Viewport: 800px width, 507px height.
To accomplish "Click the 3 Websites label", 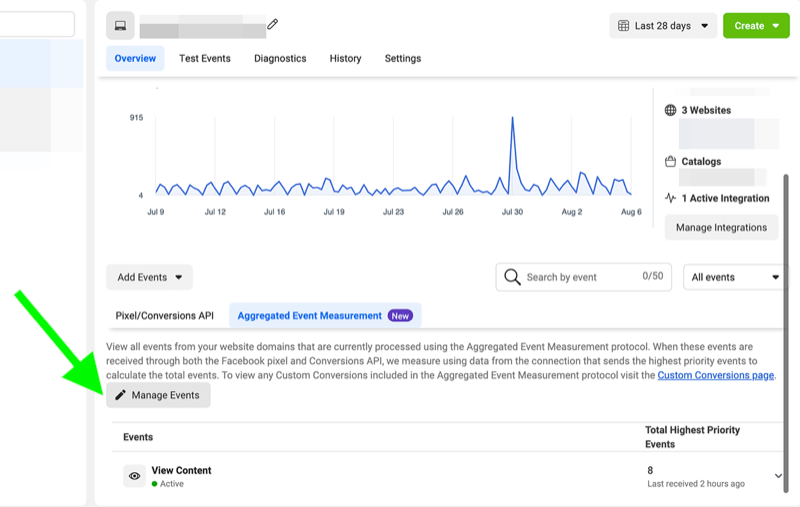I will (706, 110).
